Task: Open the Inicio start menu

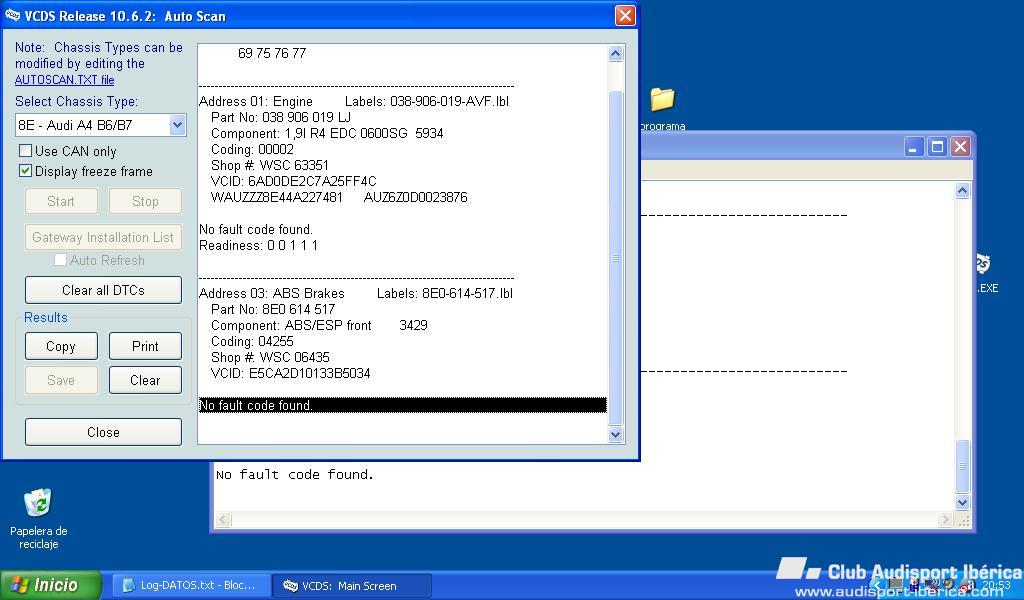Action: coord(50,585)
